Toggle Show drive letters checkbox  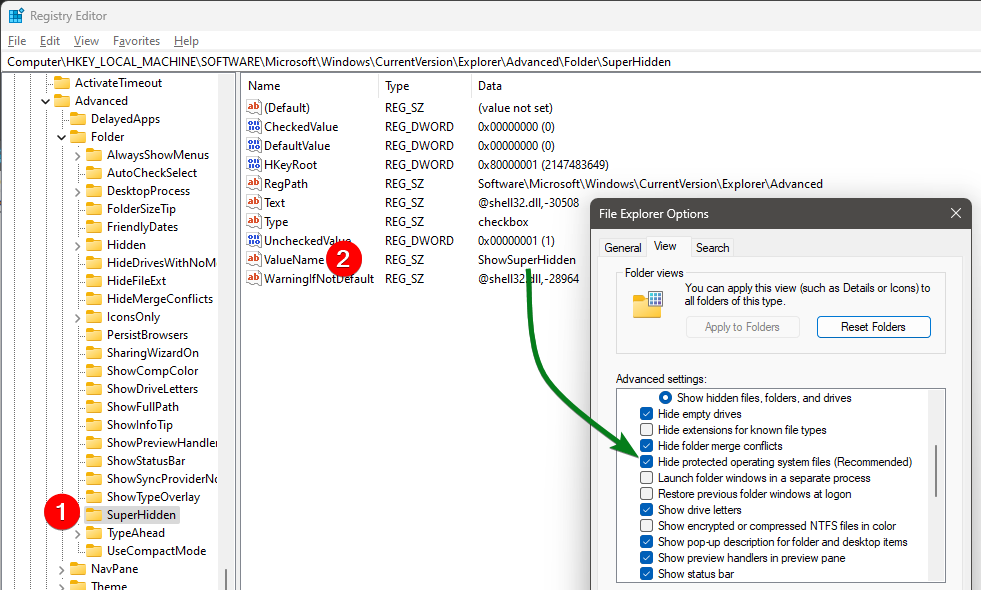[646, 509]
